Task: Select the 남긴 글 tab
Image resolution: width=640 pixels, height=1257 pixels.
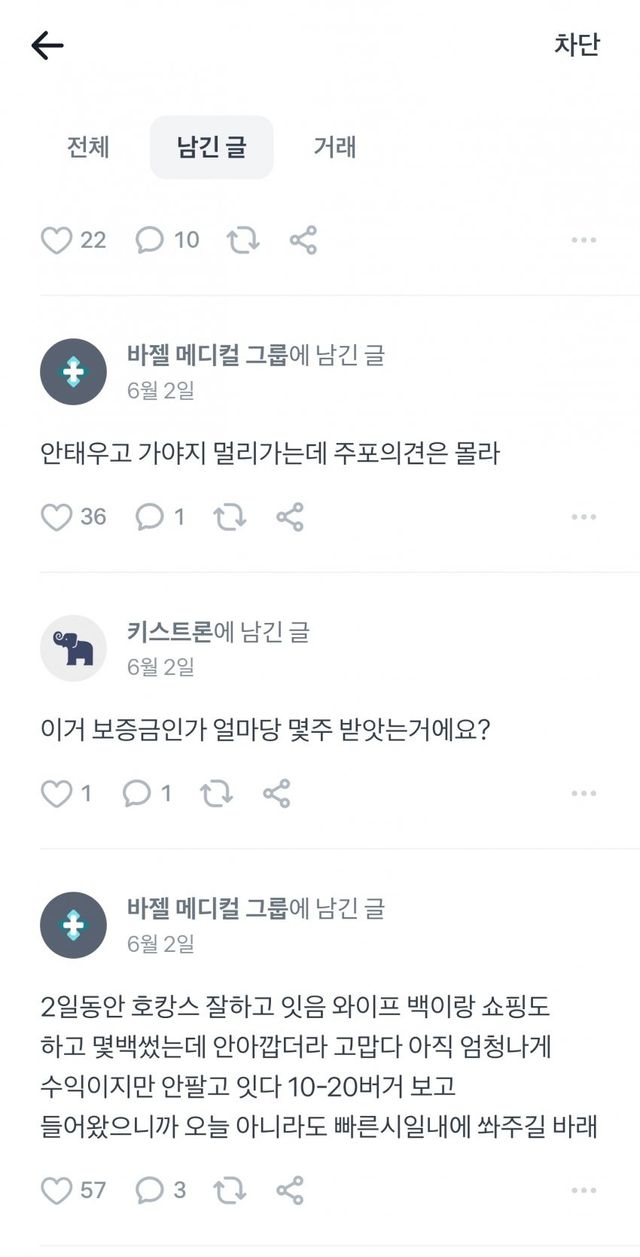Action: pos(211,147)
